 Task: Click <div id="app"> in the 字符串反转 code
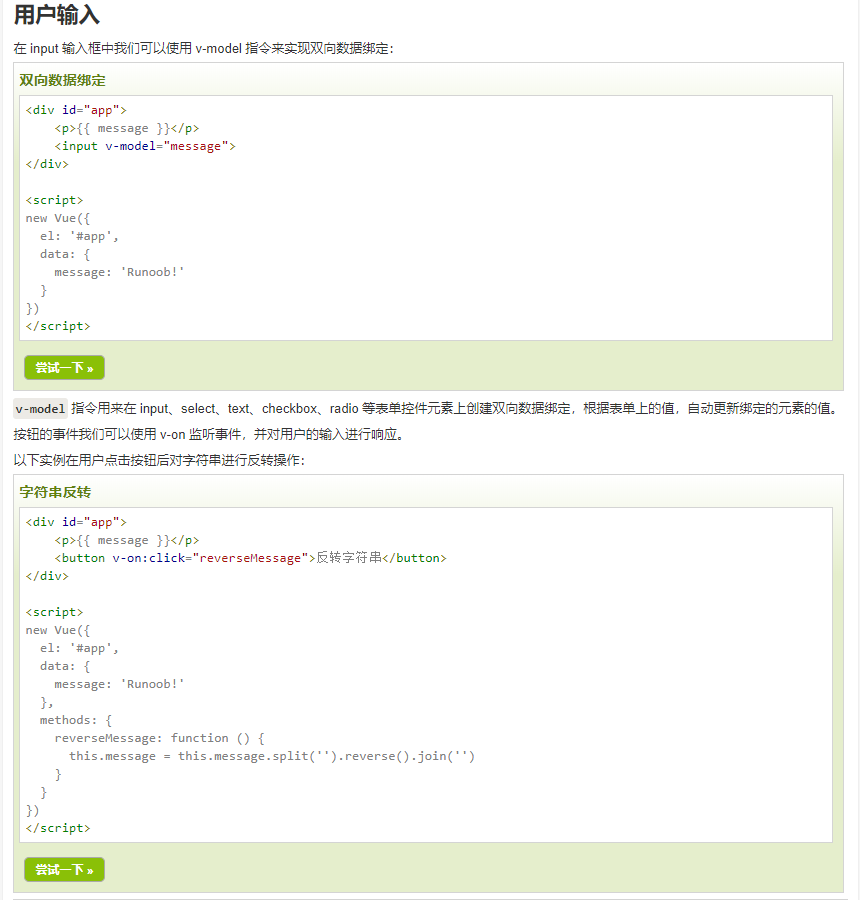[x=76, y=522]
